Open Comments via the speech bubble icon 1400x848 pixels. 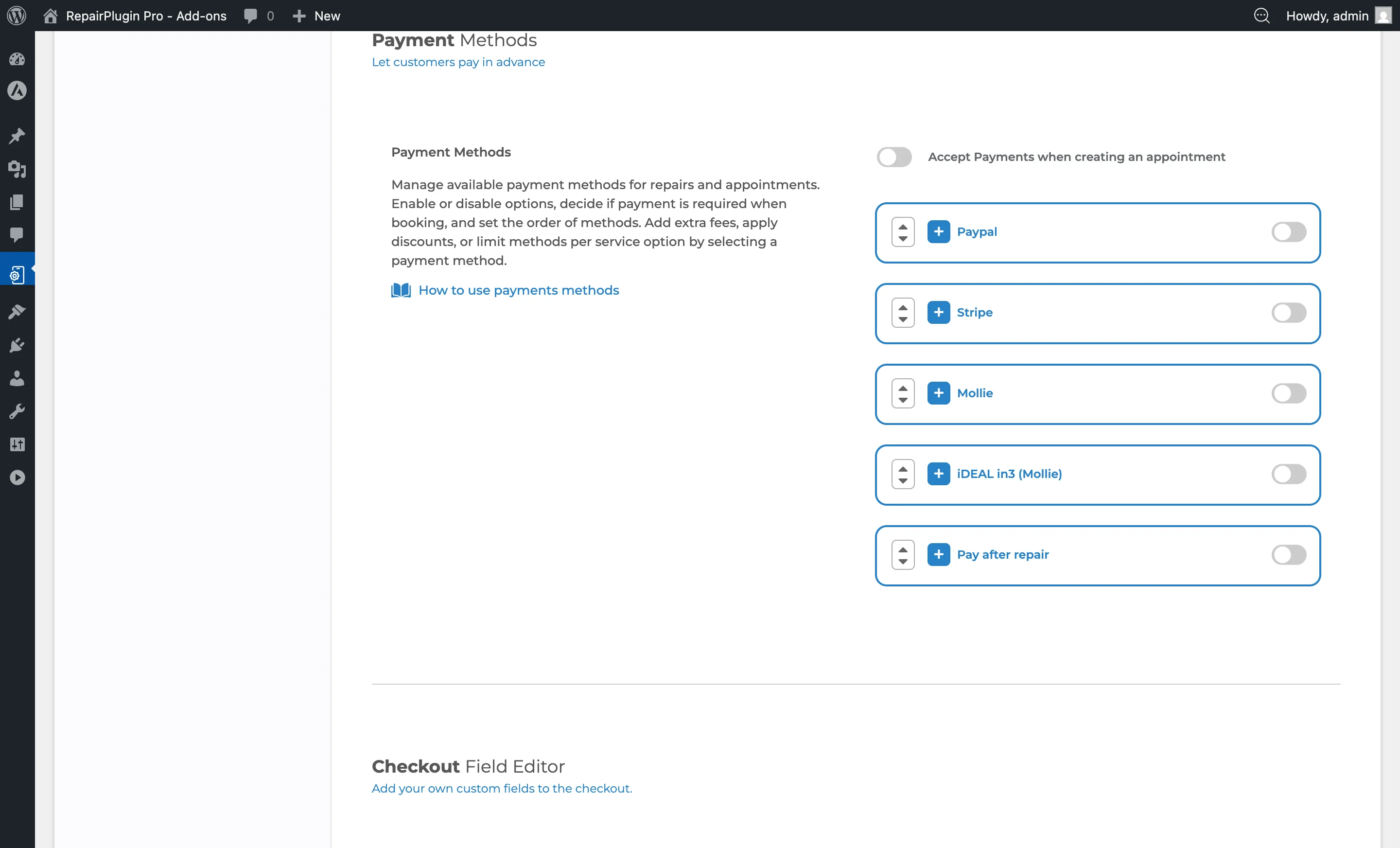point(17,235)
